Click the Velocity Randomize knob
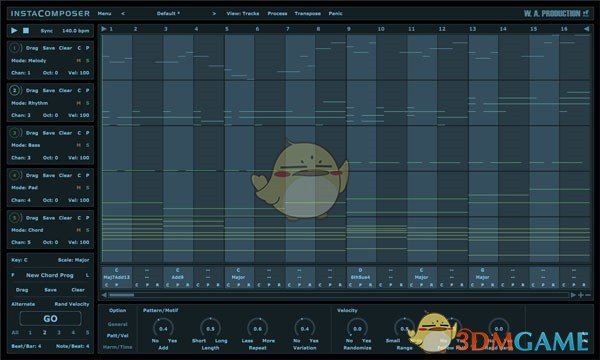Viewport: 600px width, 360px height. [x=357, y=329]
